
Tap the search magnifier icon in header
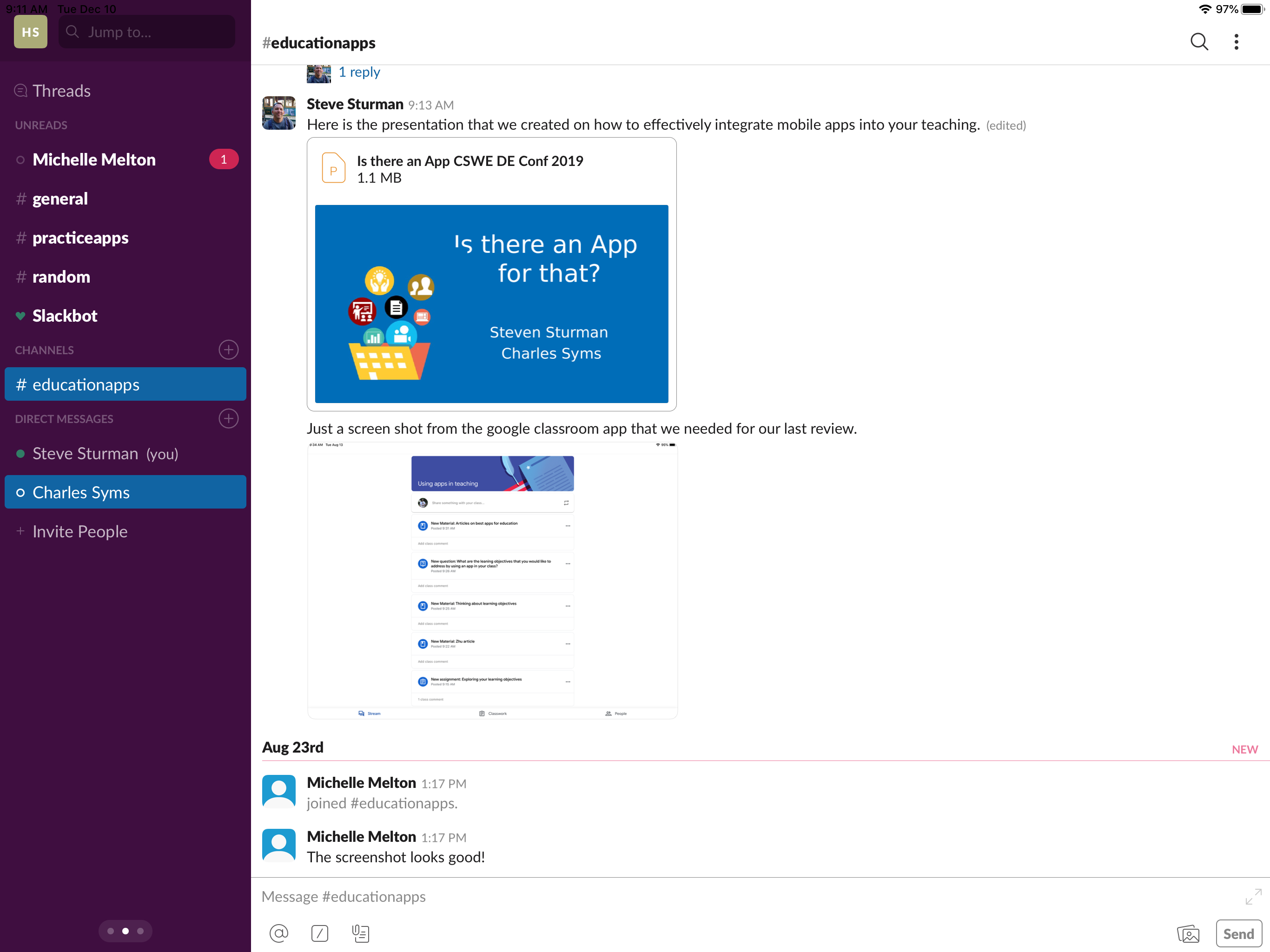1199,42
